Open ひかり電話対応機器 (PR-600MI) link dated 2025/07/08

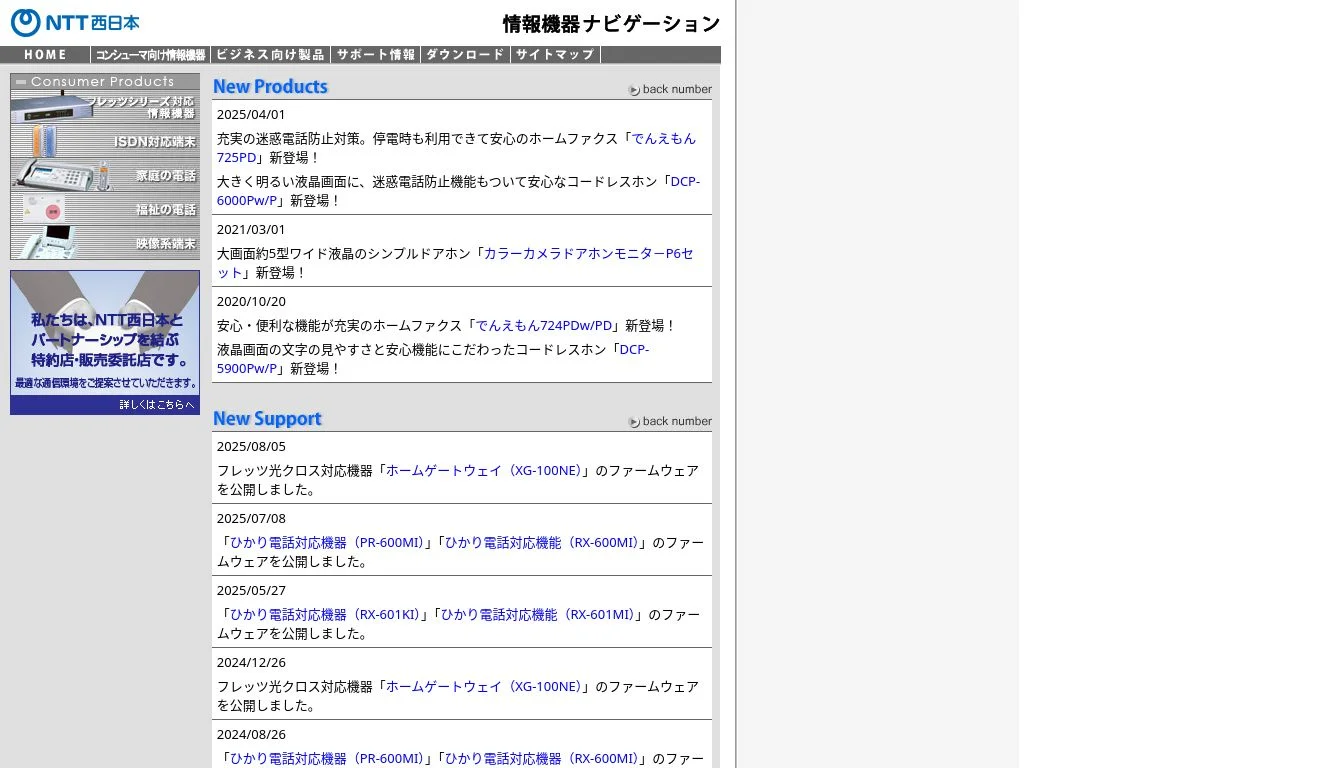pos(326,542)
